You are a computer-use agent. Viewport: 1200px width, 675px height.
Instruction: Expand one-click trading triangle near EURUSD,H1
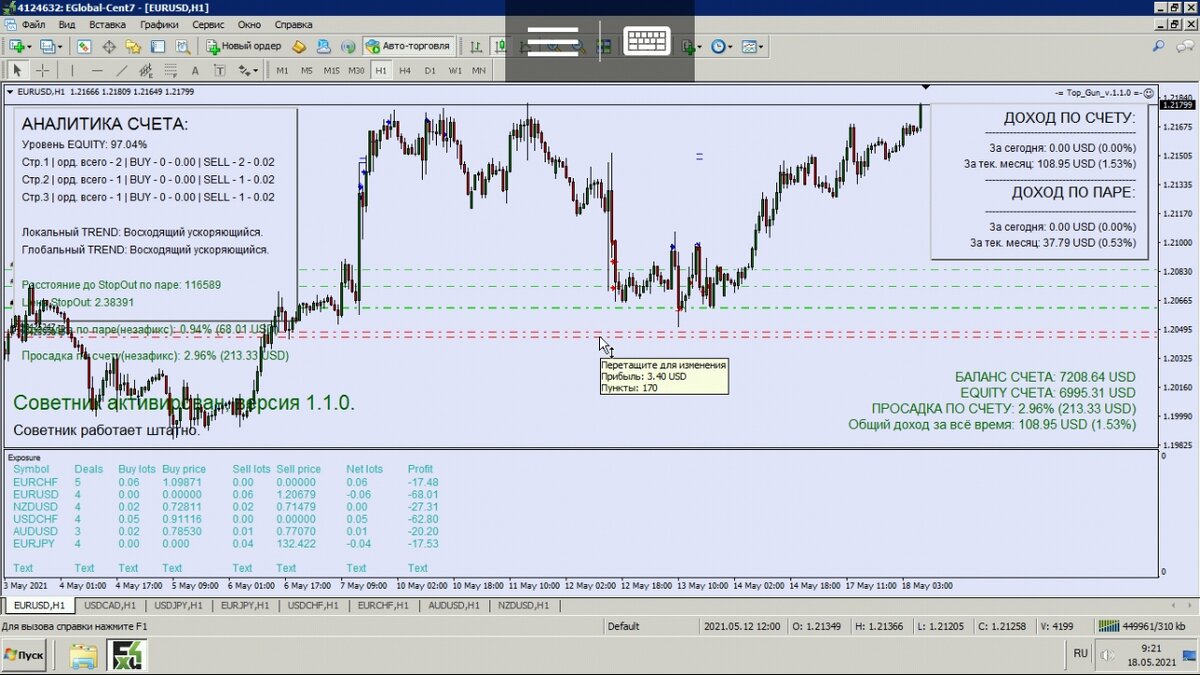(11, 92)
